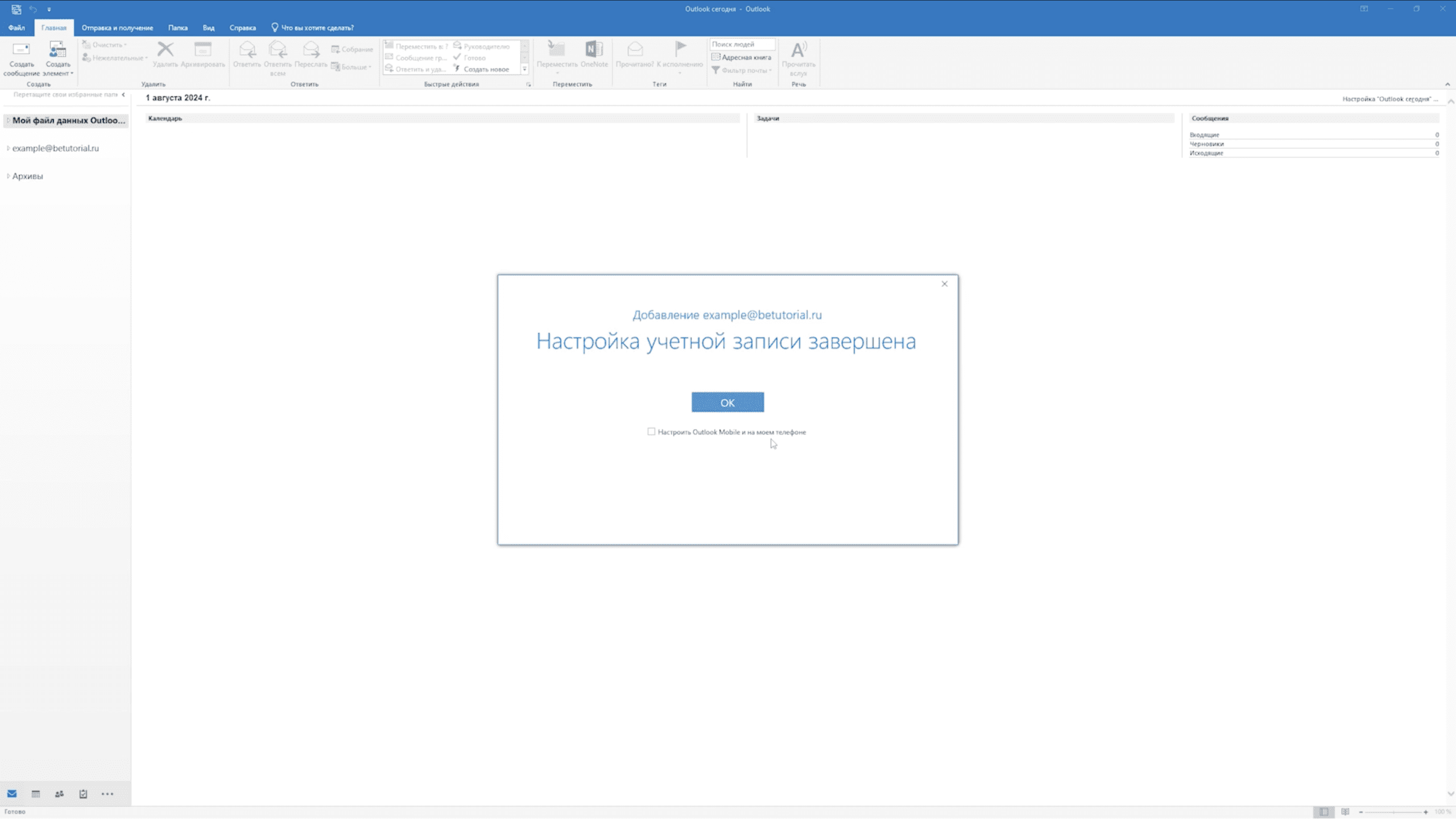
Task: Open the Файл menu
Action: (16, 27)
